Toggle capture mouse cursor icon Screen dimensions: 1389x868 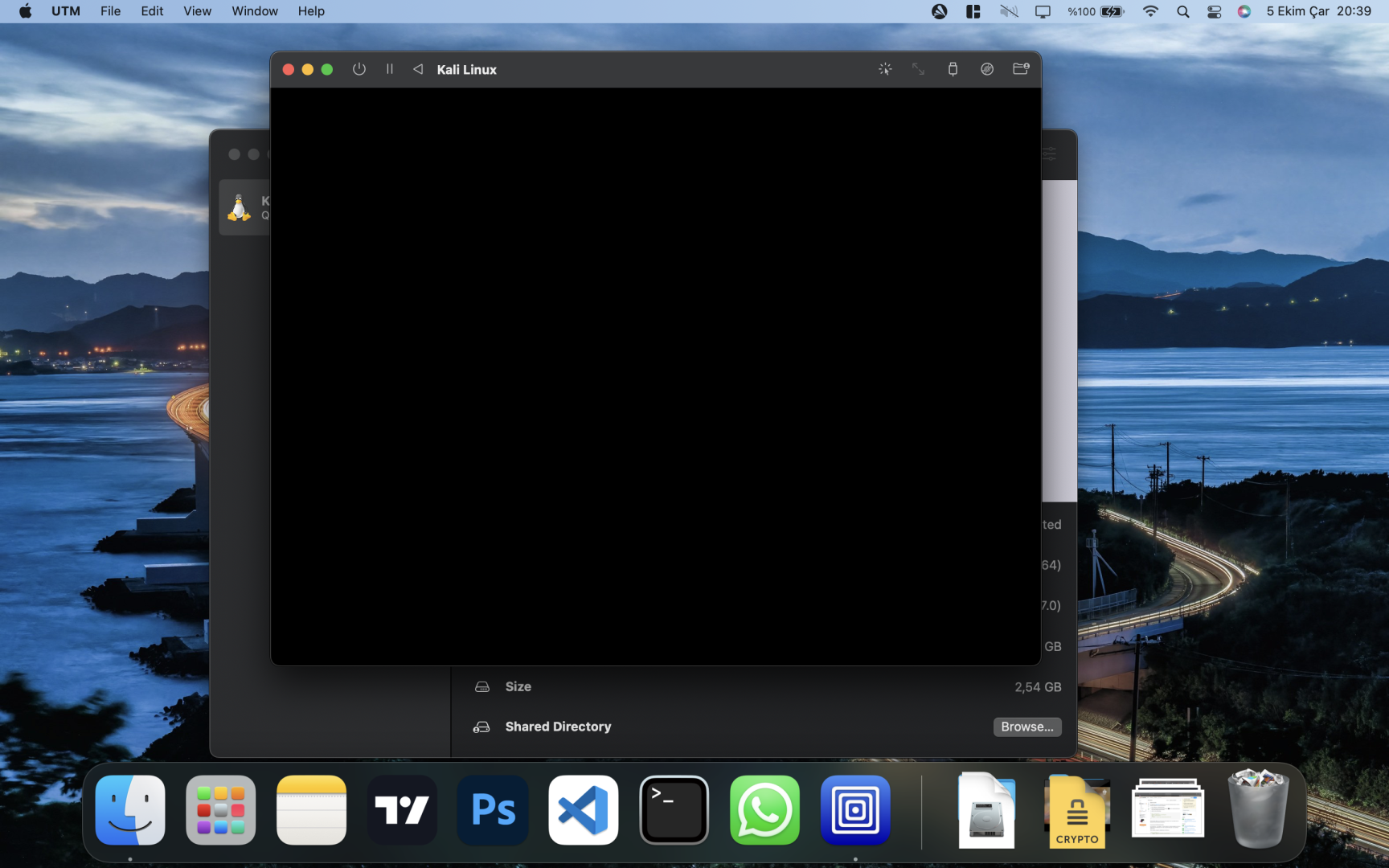(885, 69)
